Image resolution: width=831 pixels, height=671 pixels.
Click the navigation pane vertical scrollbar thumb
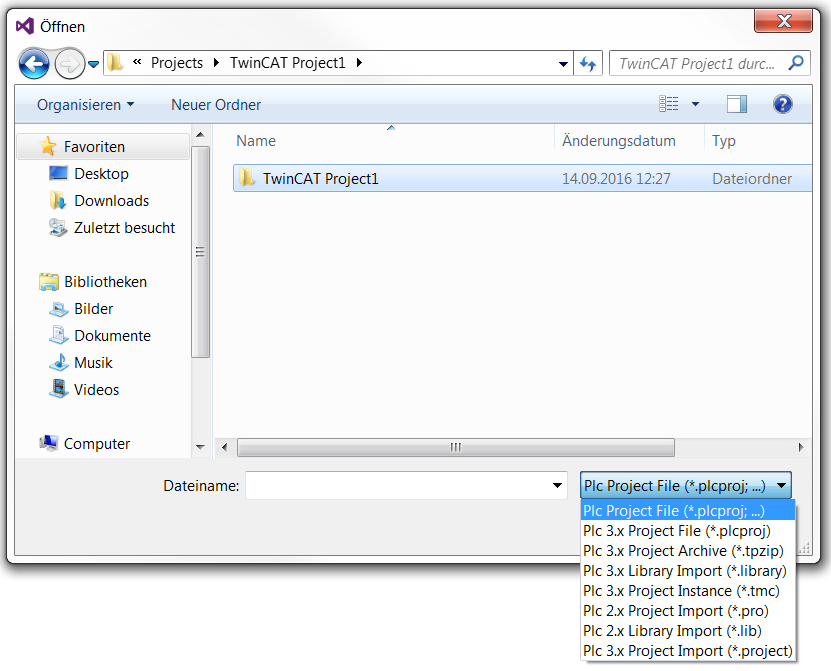click(x=200, y=252)
